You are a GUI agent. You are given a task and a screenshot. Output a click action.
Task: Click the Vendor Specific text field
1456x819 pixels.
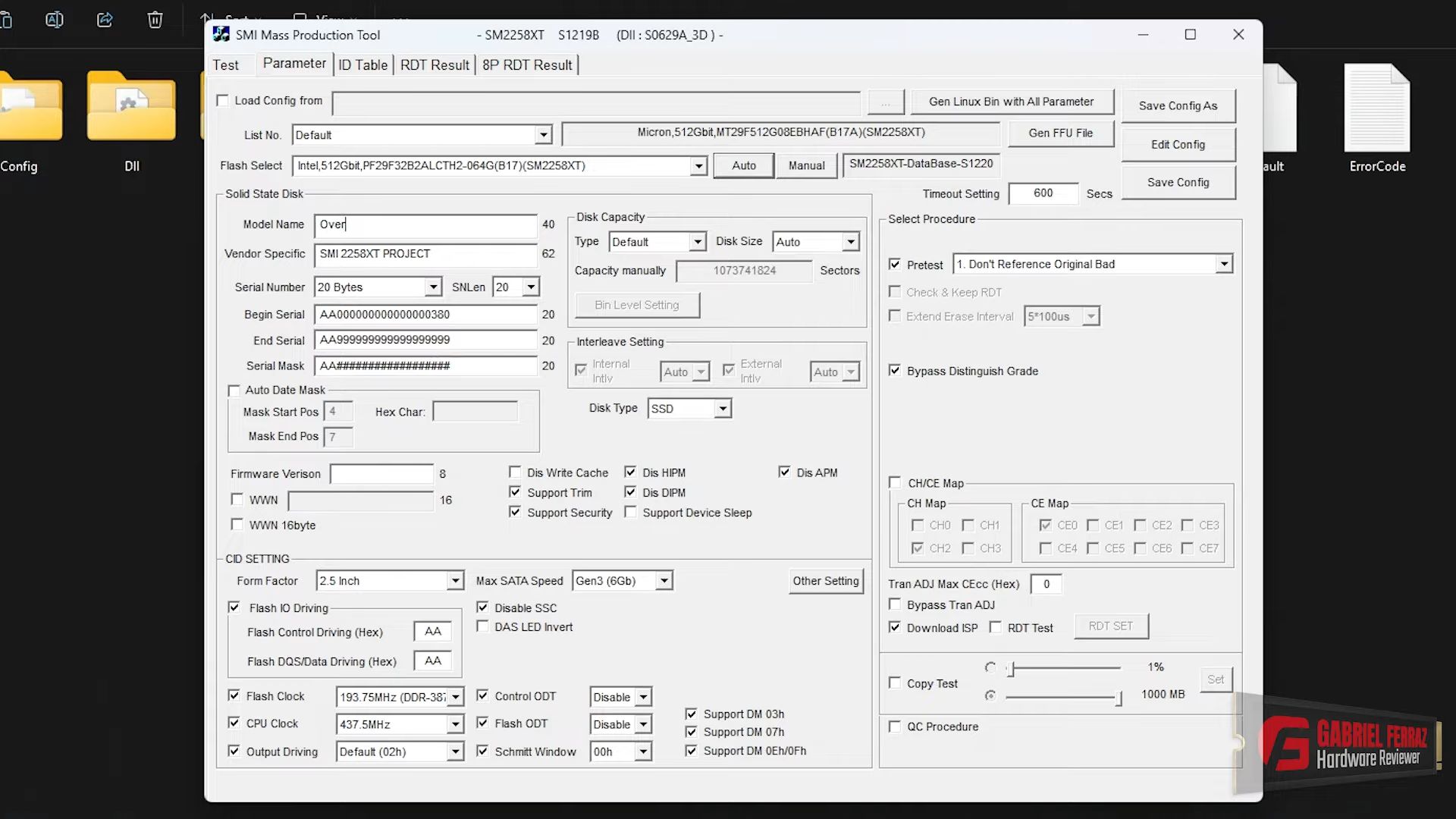click(425, 254)
